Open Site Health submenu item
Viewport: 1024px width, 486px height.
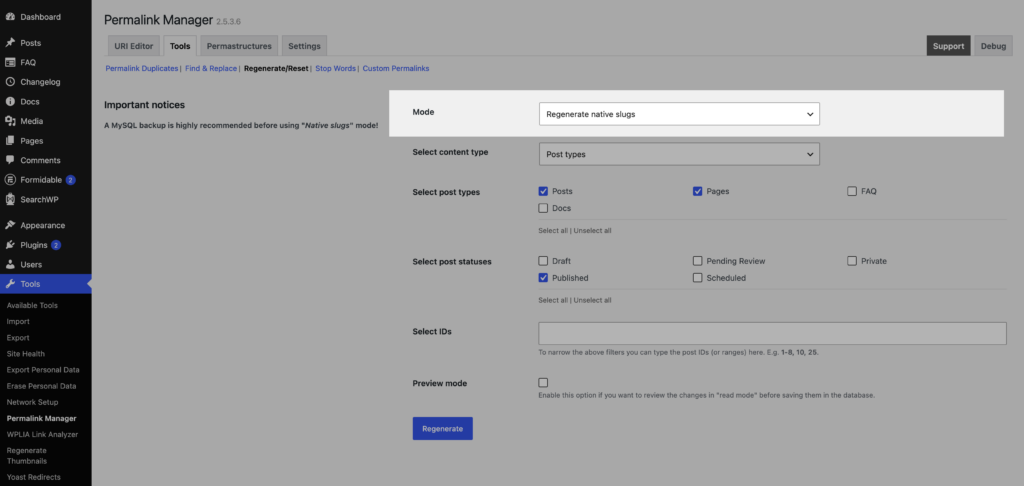click(25, 354)
